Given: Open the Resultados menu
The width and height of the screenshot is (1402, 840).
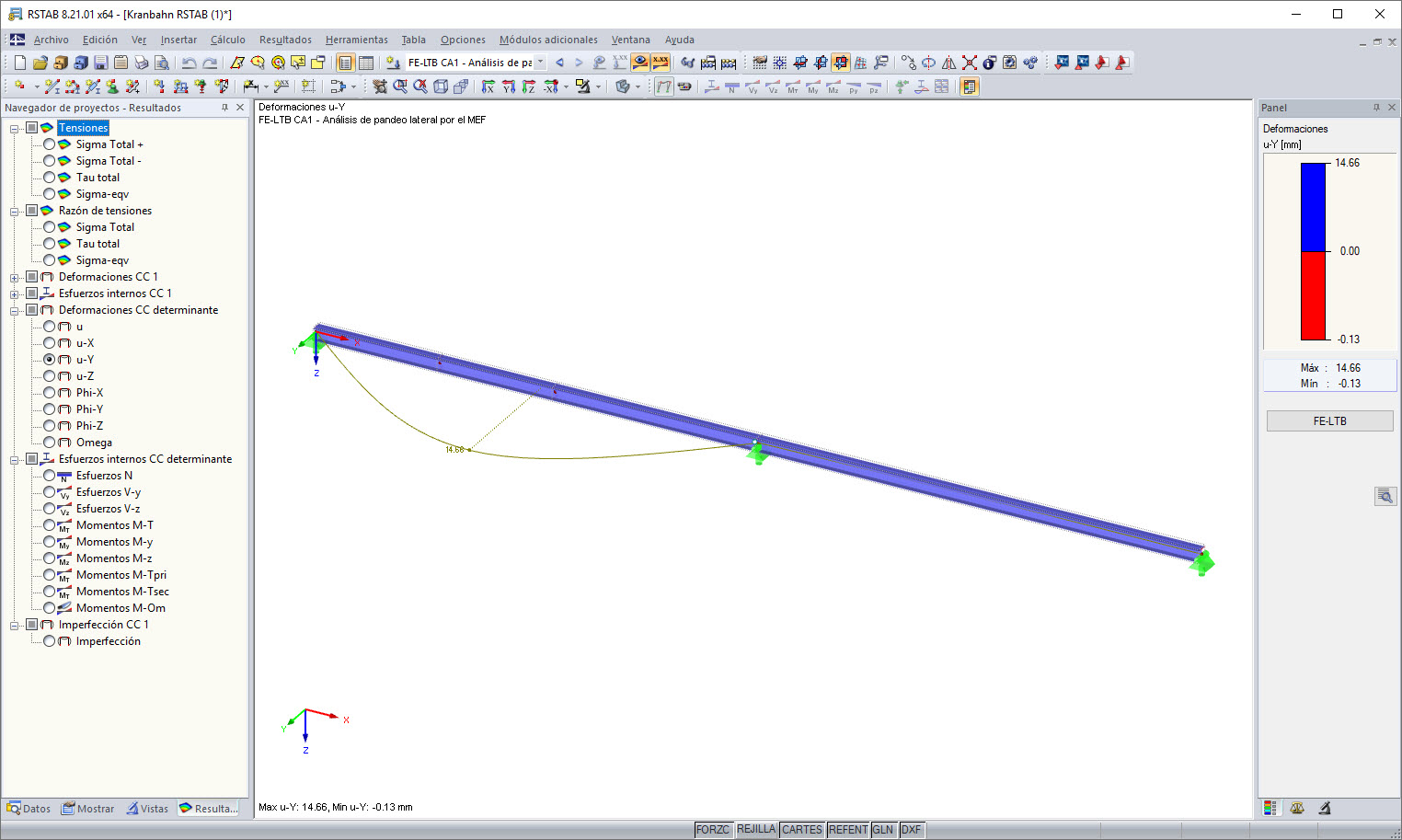Looking at the screenshot, I should point(285,40).
